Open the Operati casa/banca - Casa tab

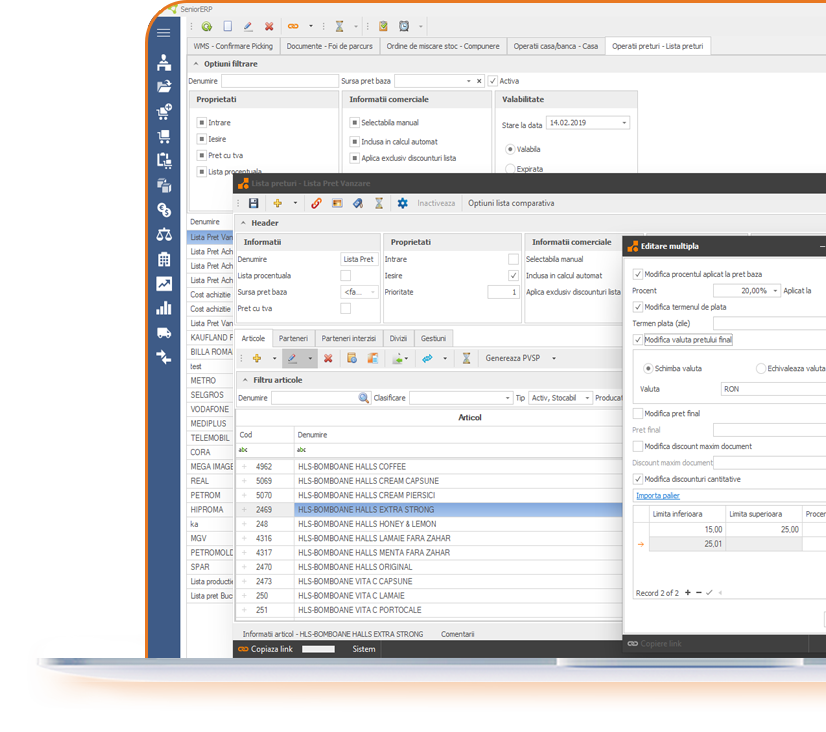[x=556, y=45]
